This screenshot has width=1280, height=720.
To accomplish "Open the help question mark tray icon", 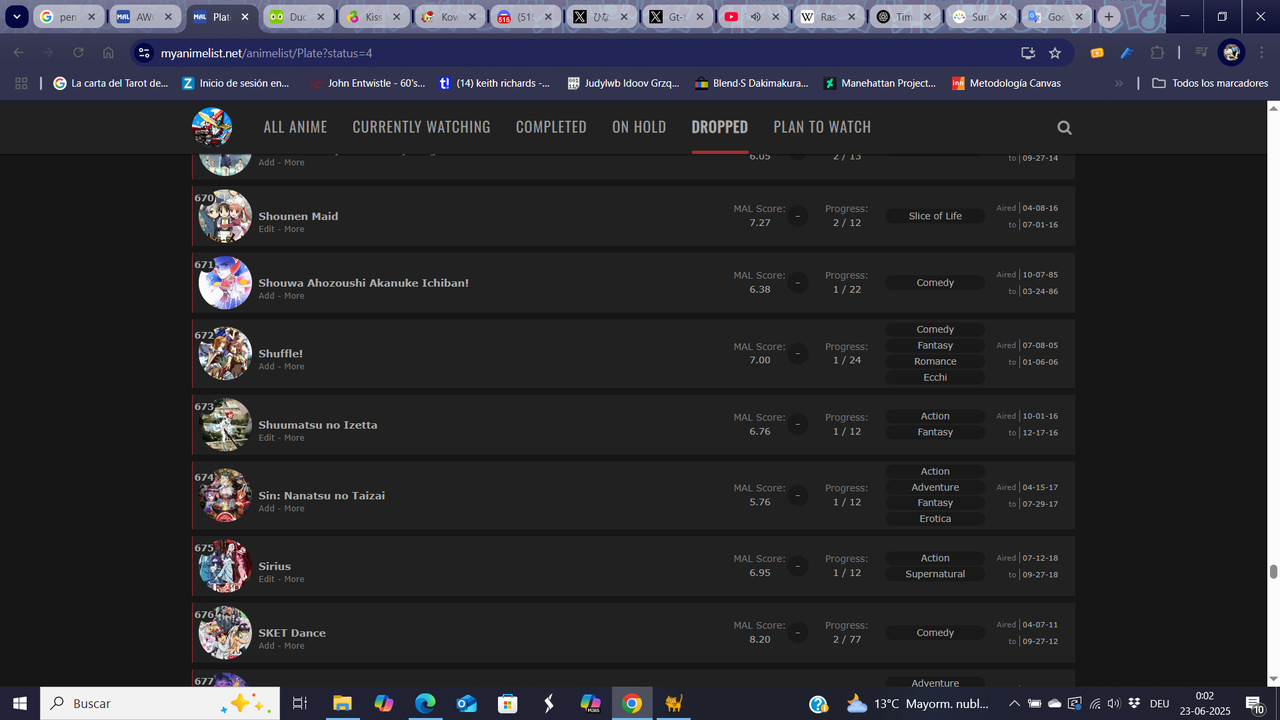I will 818,704.
